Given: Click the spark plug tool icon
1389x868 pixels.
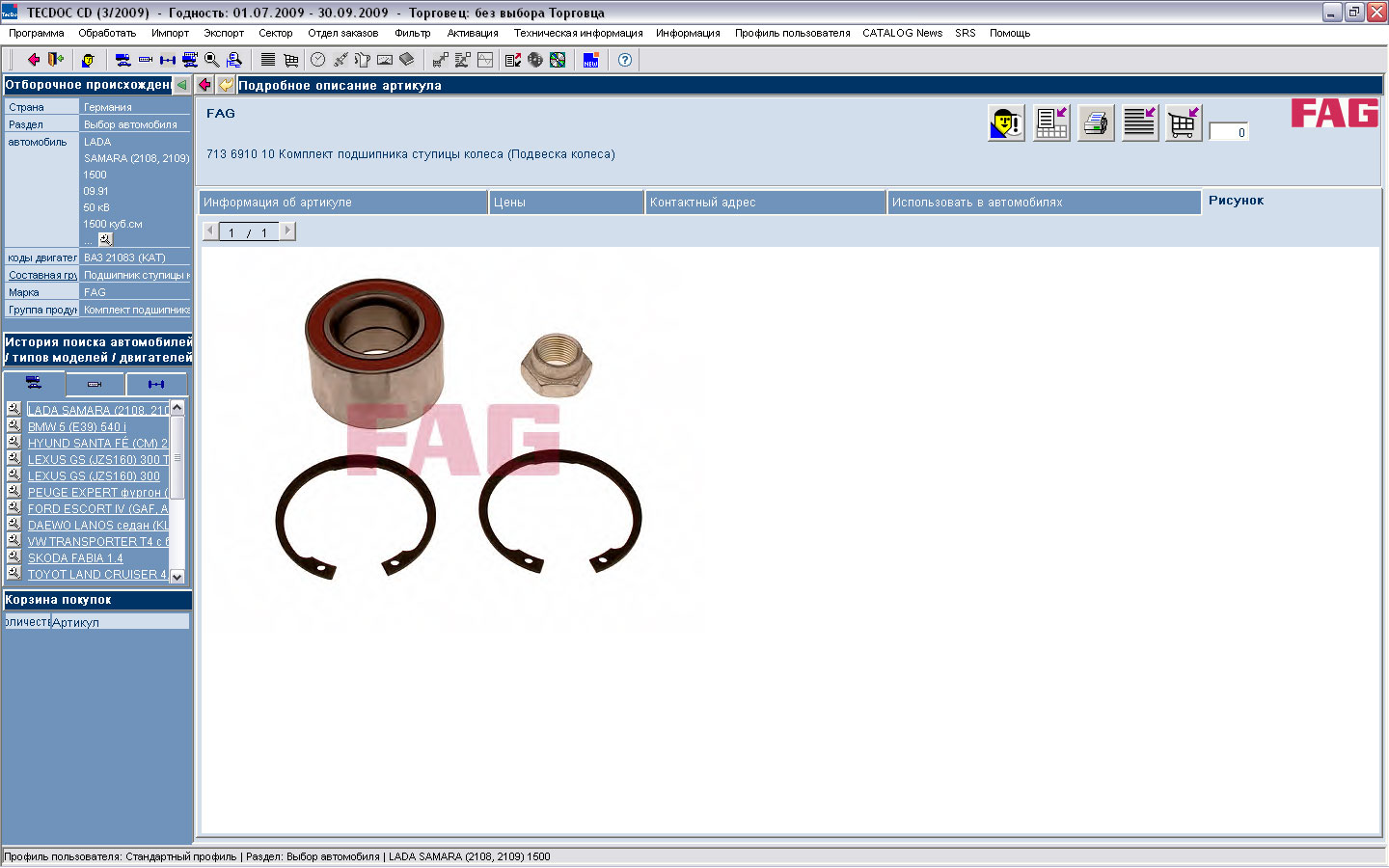Looking at the screenshot, I should (x=340, y=60).
